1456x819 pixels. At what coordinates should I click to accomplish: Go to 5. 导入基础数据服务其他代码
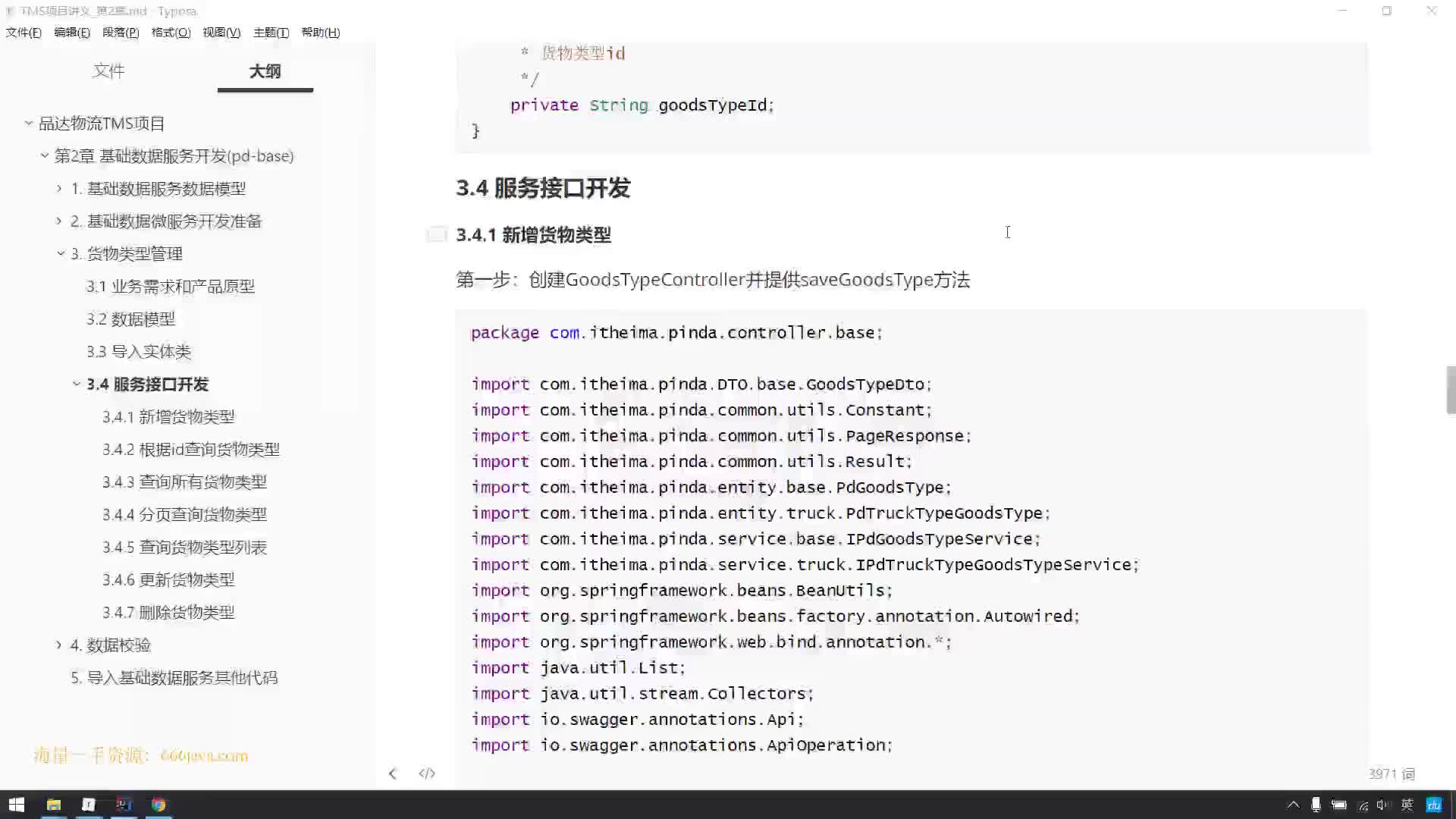tap(174, 678)
